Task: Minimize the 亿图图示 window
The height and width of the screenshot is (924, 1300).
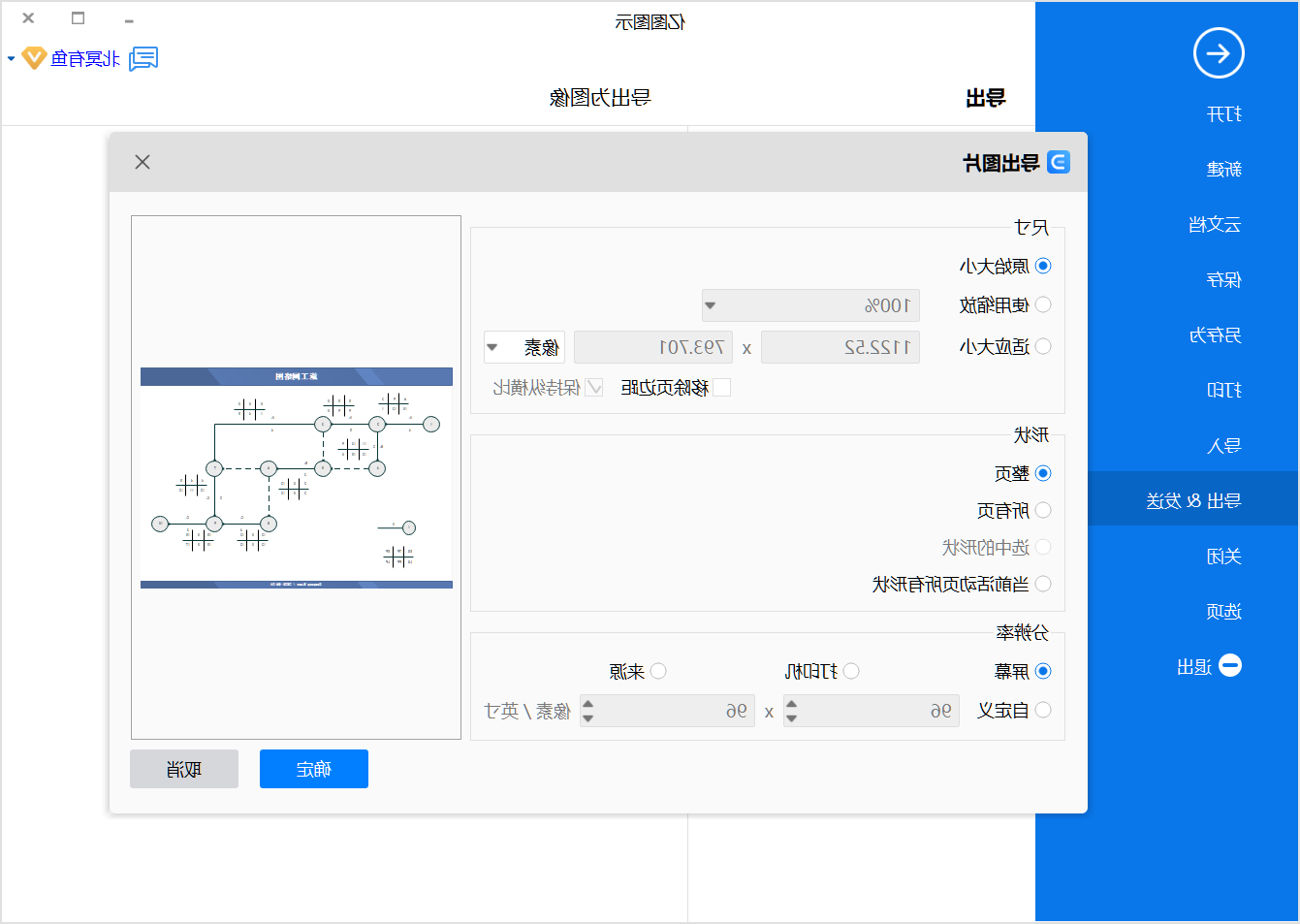Action: pyautogui.click(x=129, y=19)
